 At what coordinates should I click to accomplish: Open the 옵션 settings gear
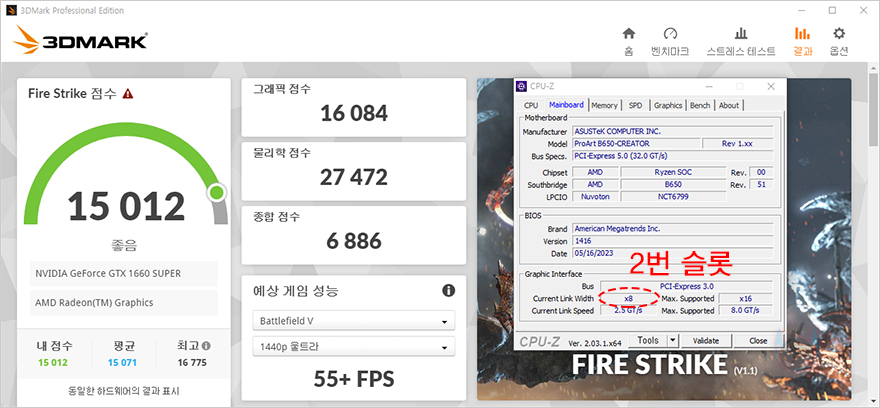pyautogui.click(x=838, y=41)
